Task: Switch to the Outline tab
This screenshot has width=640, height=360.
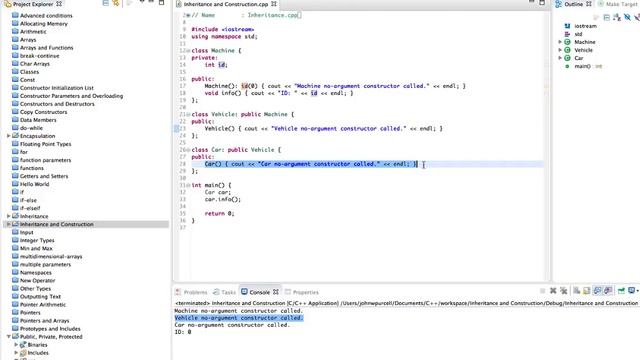Action: [x=573, y=4]
